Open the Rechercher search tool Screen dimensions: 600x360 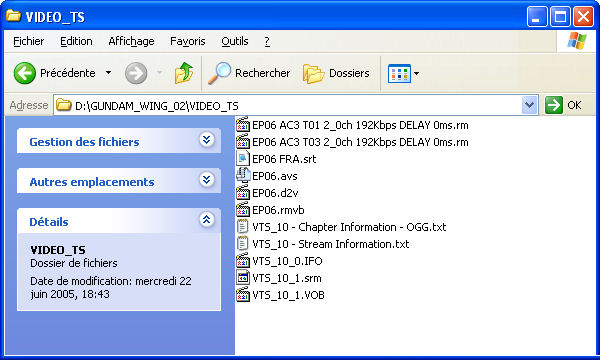click(249, 73)
